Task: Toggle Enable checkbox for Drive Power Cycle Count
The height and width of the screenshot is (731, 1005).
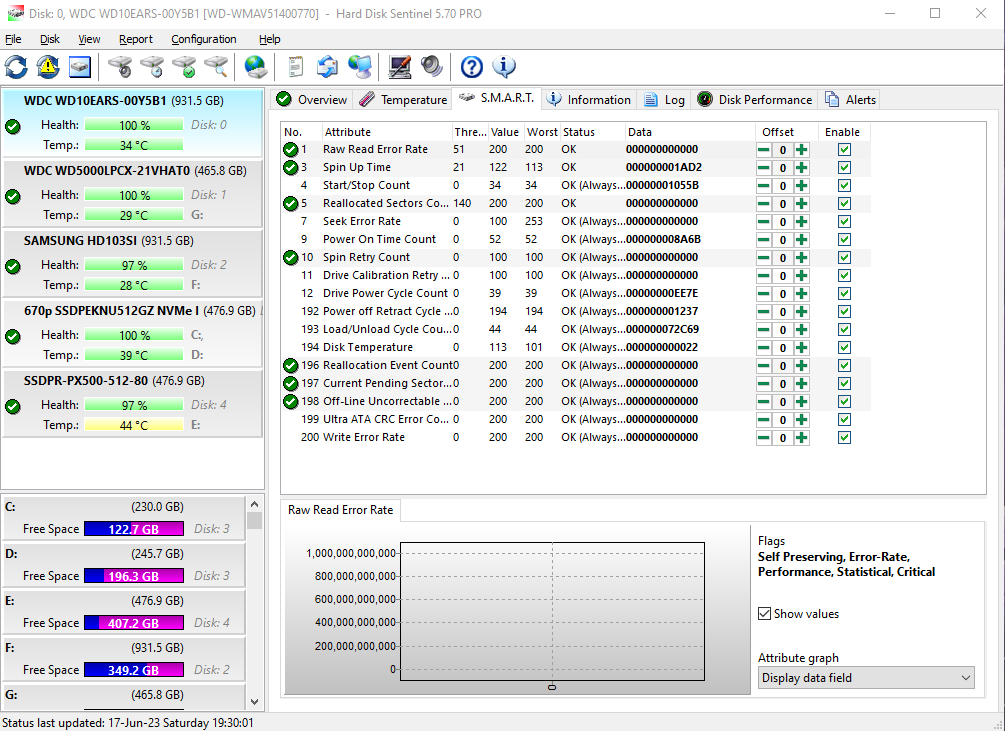Action: [x=844, y=293]
